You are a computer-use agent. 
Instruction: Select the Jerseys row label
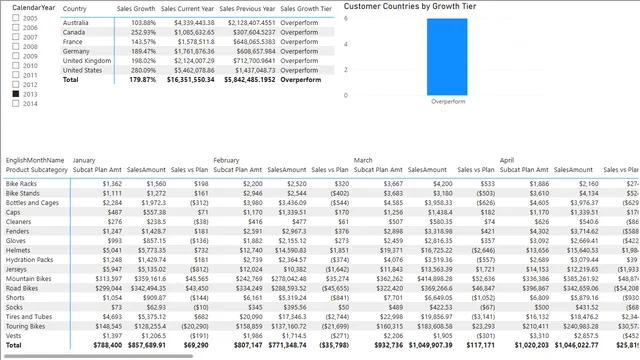tap(16, 269)
